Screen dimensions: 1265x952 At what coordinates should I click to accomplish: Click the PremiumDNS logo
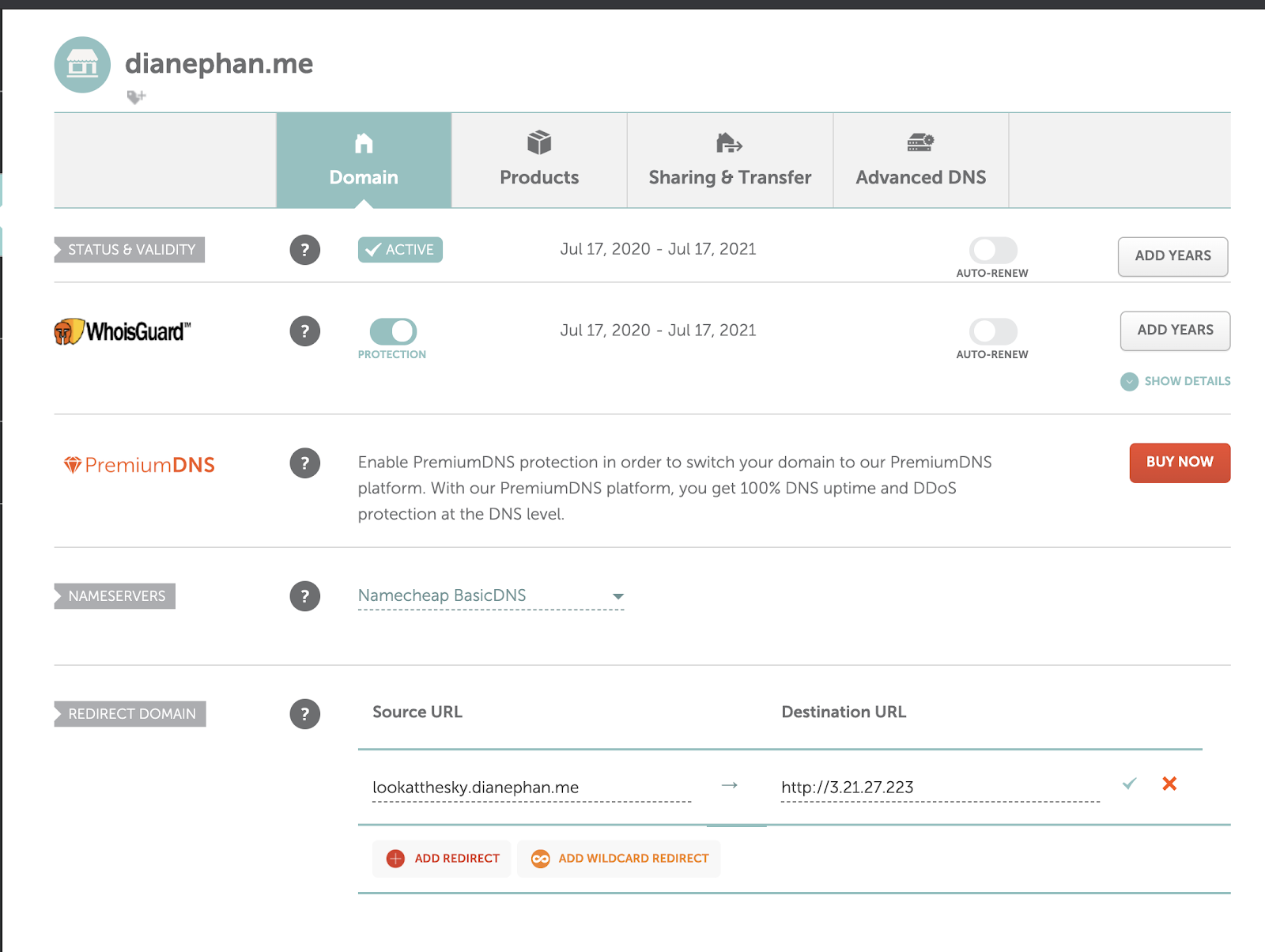pos(139,465)
